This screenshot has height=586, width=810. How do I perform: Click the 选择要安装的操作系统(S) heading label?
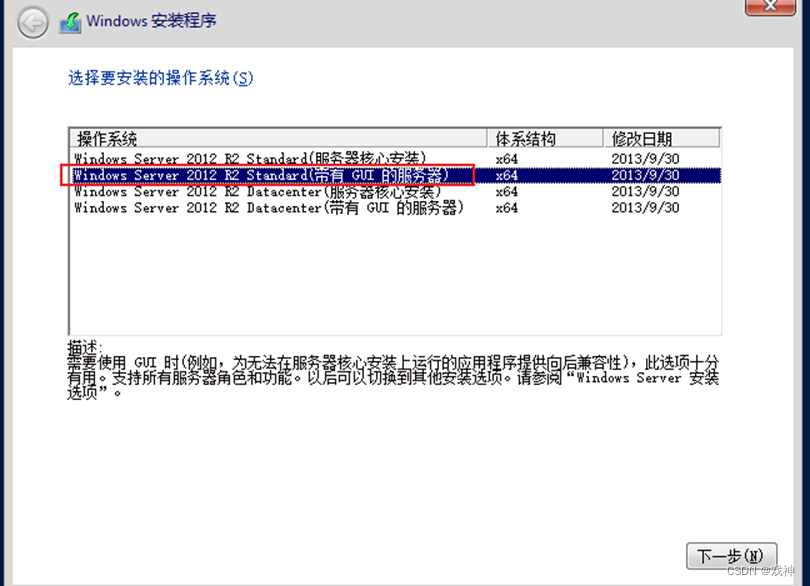click(x=161, y=78)
